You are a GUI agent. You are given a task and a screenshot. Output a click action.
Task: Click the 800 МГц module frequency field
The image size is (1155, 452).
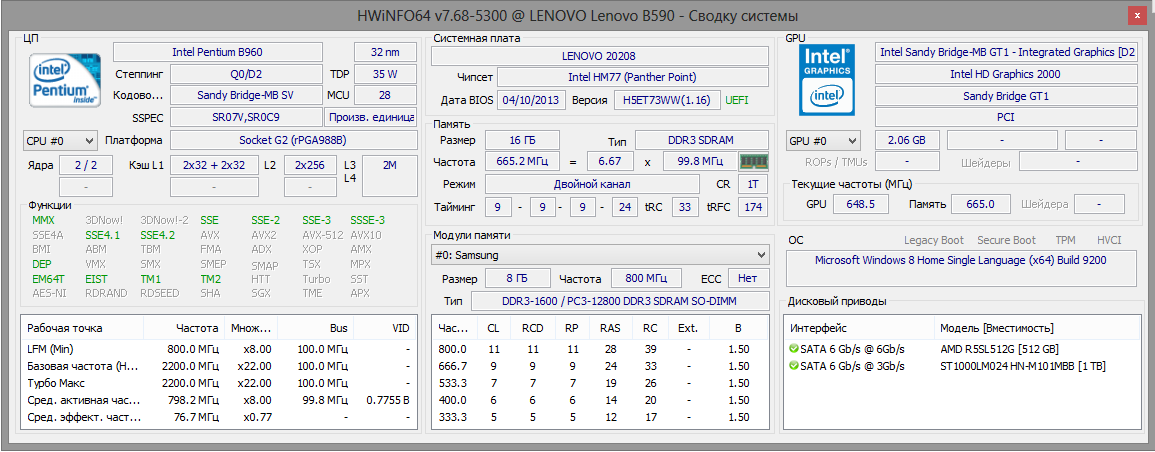click(644, 279)
